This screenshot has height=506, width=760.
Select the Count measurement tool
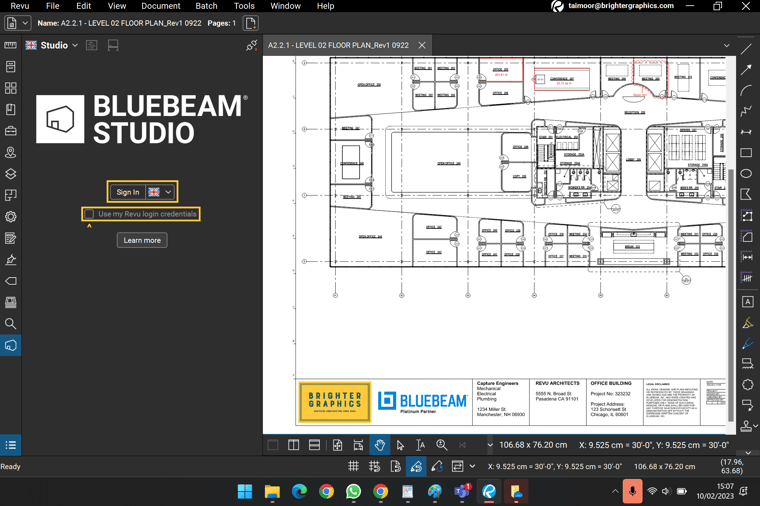pos(746,278)
